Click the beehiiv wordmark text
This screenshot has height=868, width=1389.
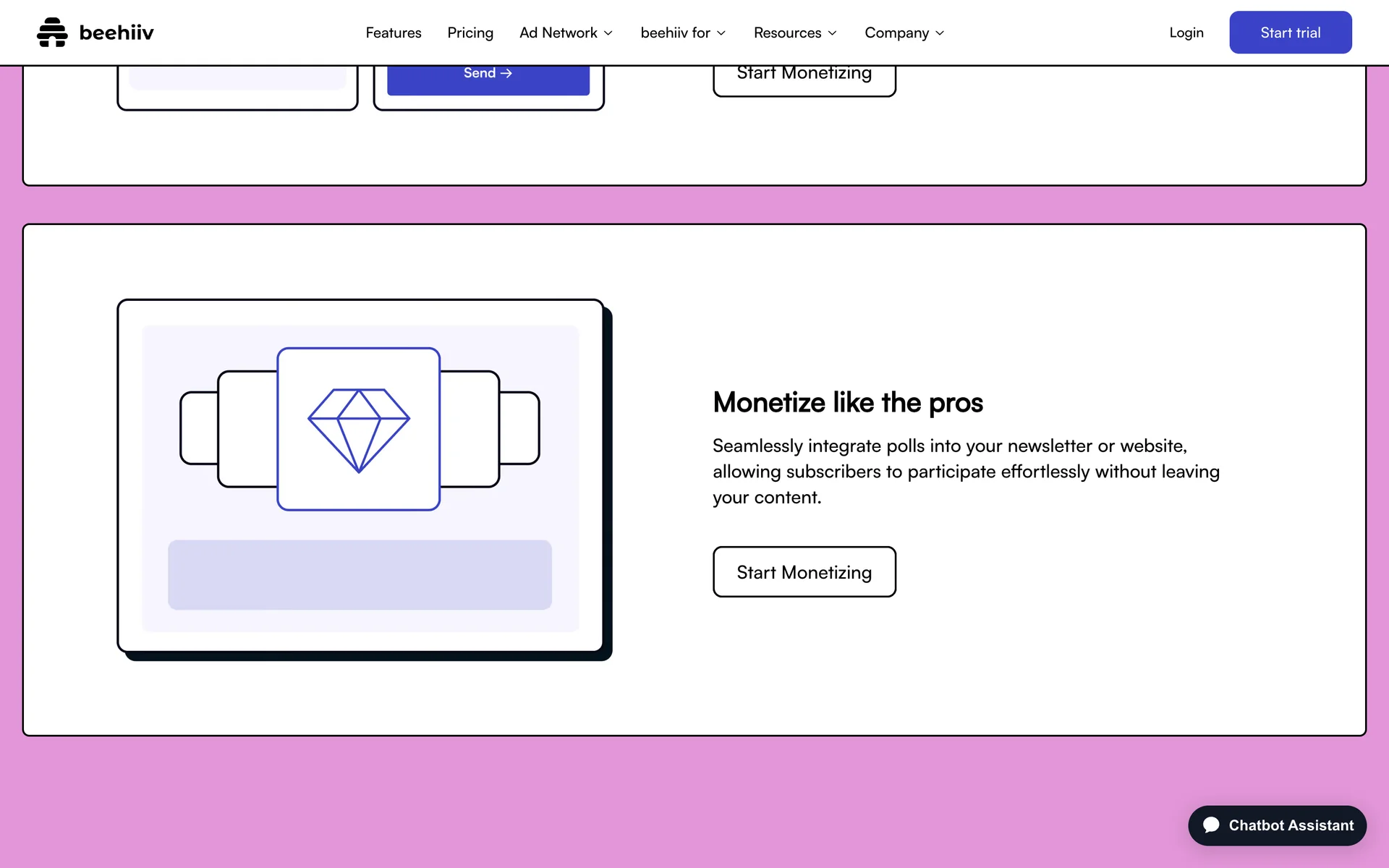(116, 33)
